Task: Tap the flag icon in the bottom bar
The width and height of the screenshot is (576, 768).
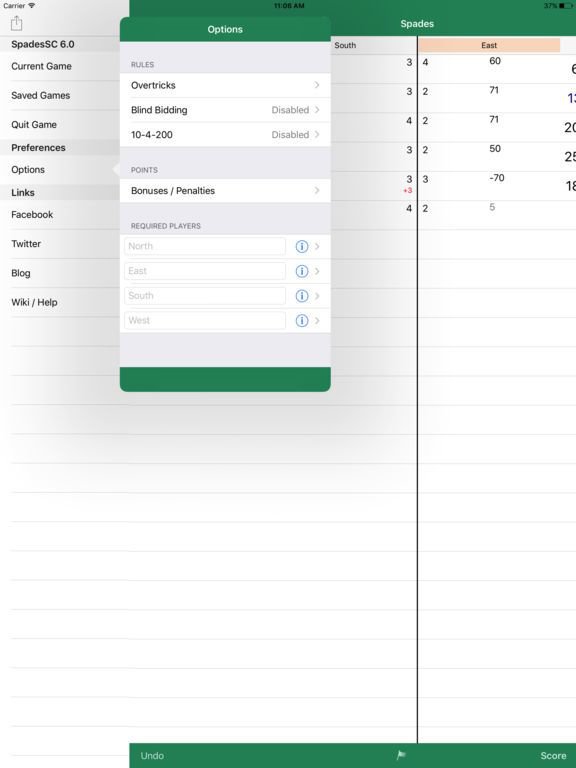Action: (x=401, y=755)
